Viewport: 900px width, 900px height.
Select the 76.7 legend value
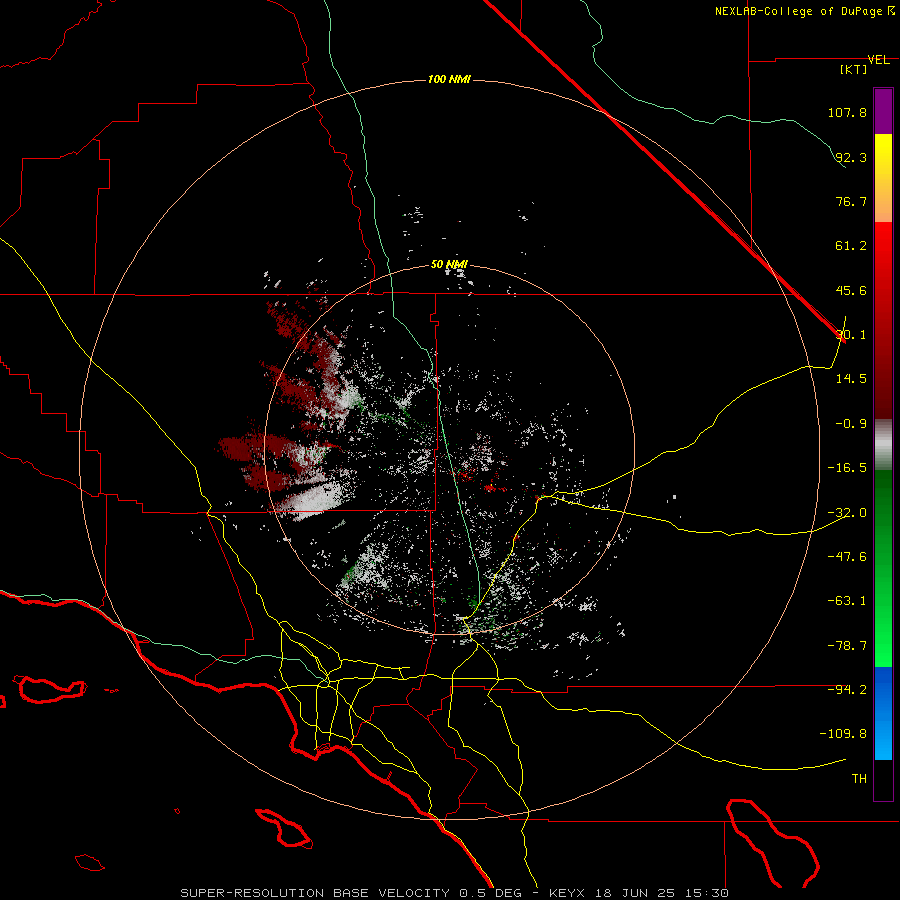(851, 201)
